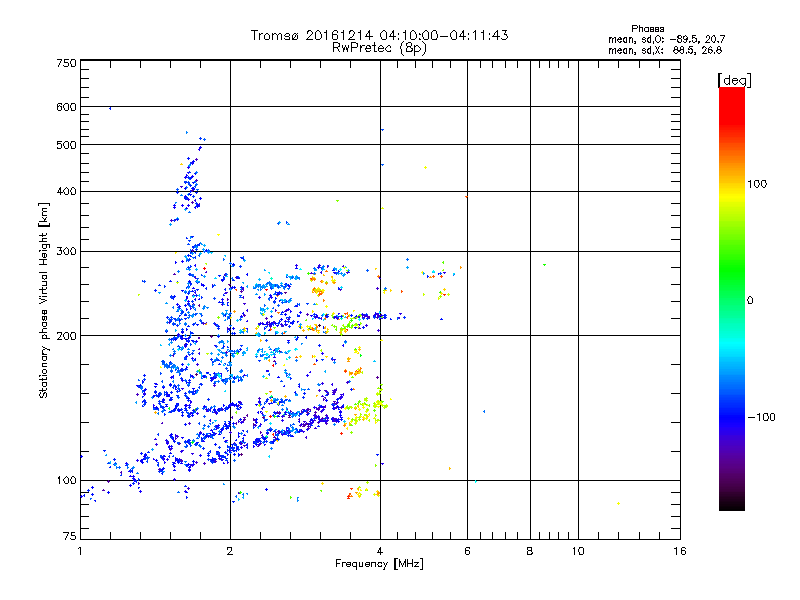Click the y-axis tick label '75'
Viewport: 800px width, 600px height.
pos(70,536)
